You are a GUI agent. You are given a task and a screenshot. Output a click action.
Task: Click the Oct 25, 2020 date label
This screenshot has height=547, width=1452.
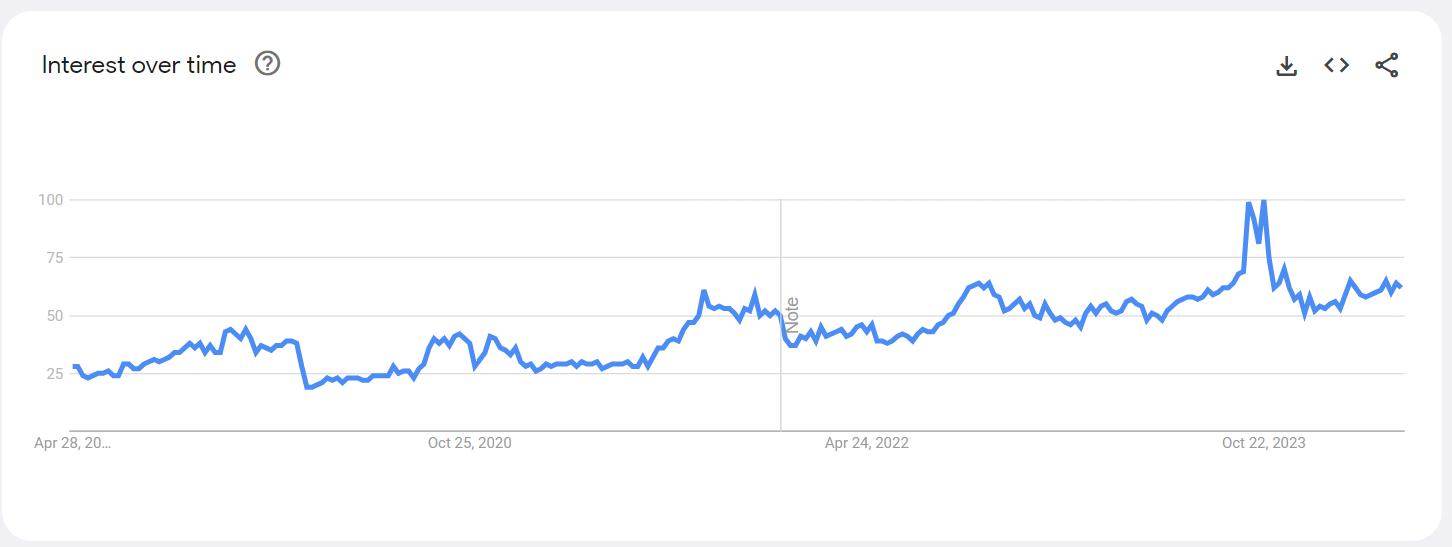point(469,443)
